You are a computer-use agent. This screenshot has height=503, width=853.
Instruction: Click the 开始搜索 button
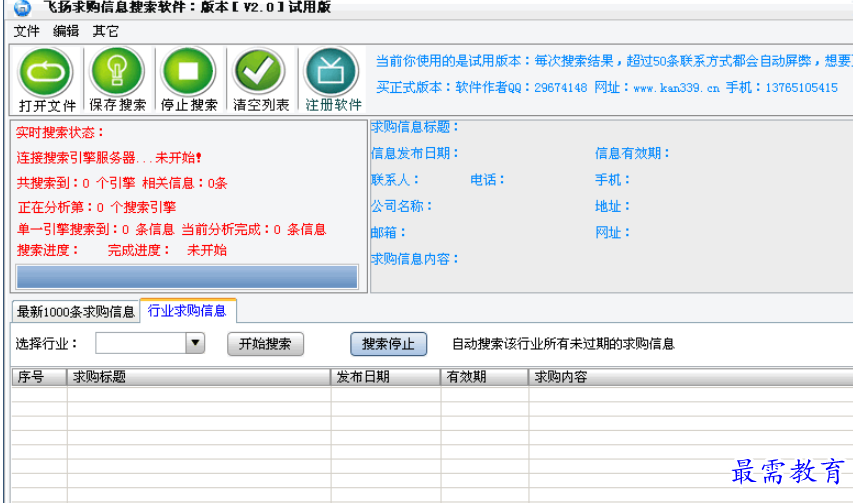tap(265, 344)
